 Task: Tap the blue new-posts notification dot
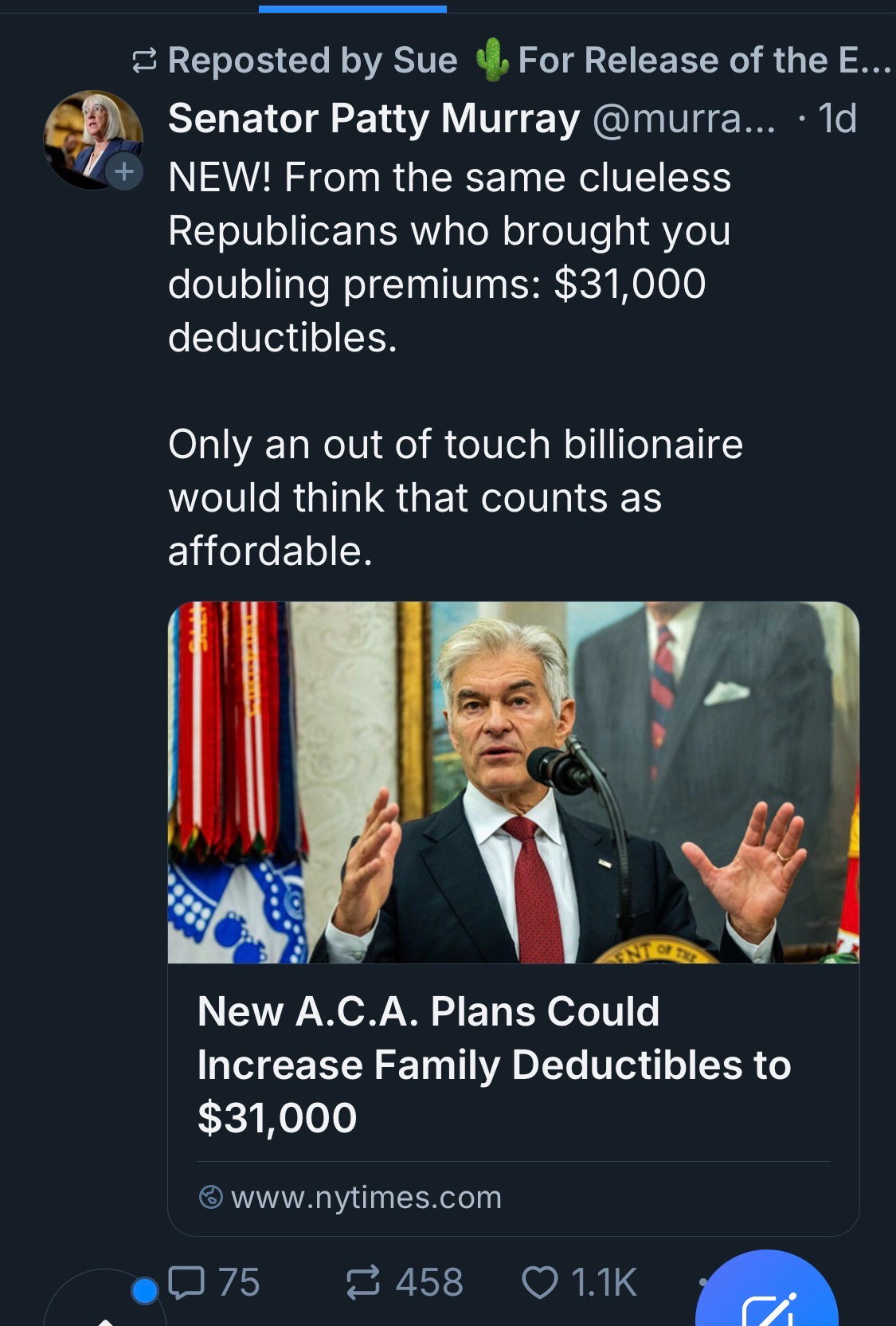point(144,1290)
